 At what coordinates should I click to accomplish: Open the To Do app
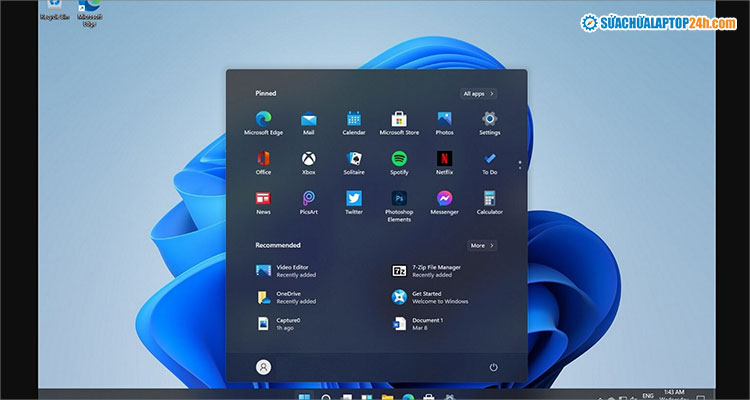point(489,163)
